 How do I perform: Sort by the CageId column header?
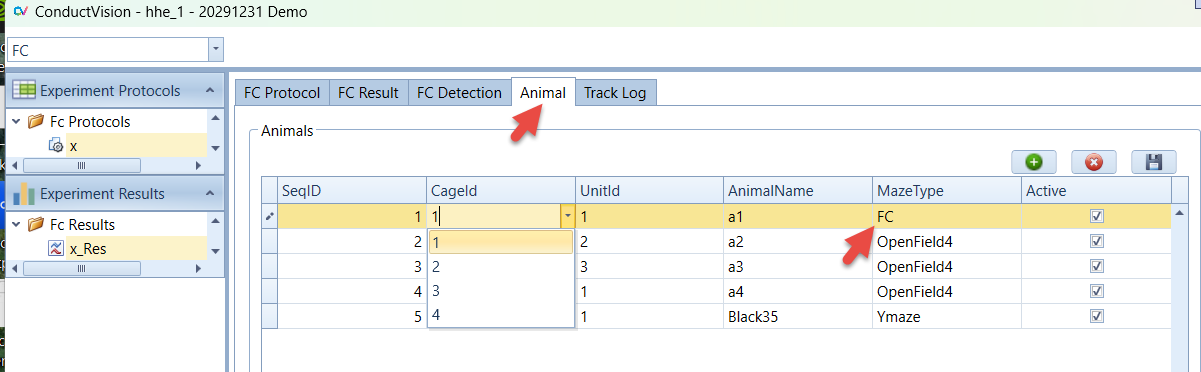(501, 190)
